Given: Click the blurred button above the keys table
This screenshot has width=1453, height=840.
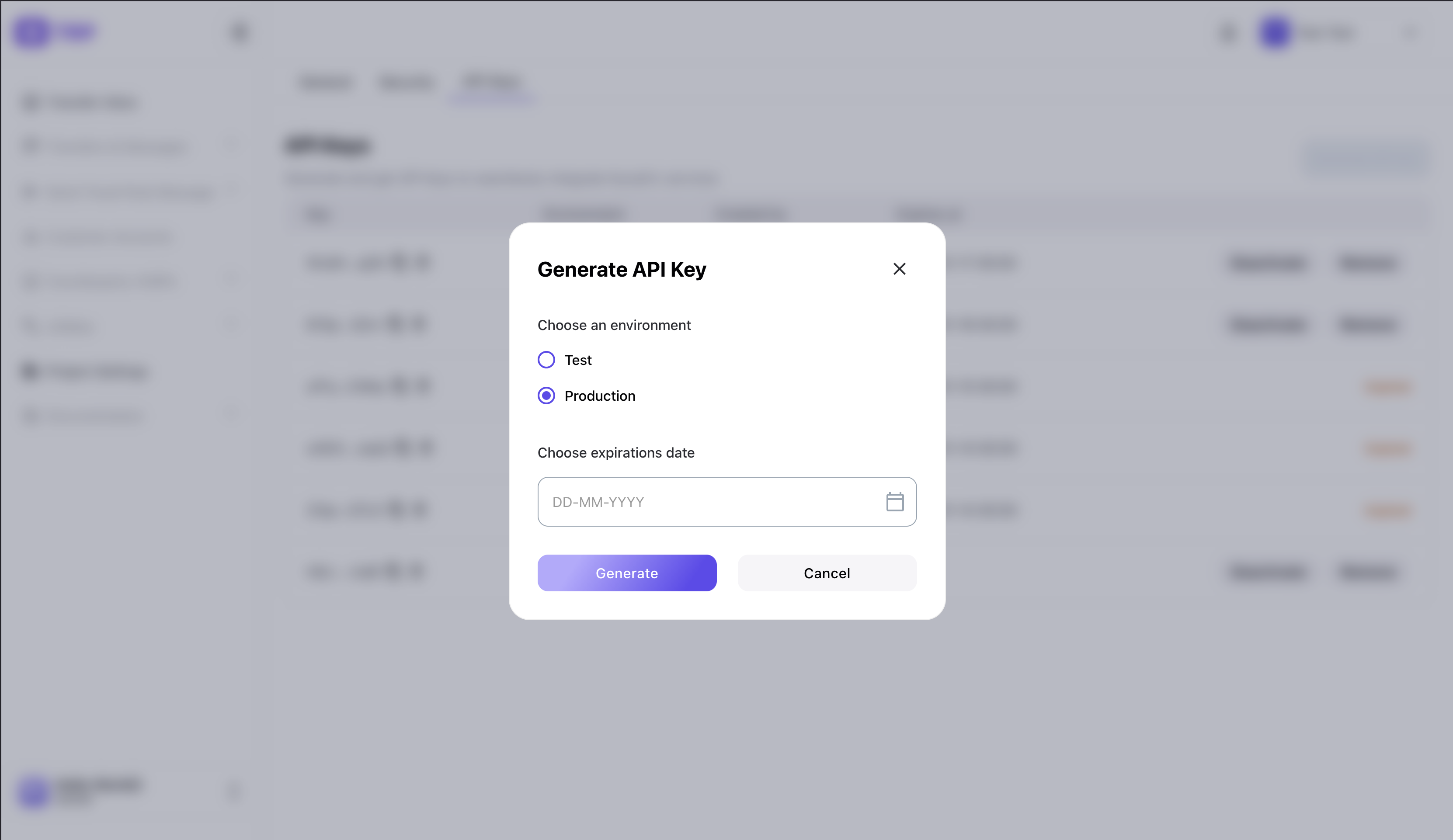Looking at the screenshot, I should [x=1365, y=157].
